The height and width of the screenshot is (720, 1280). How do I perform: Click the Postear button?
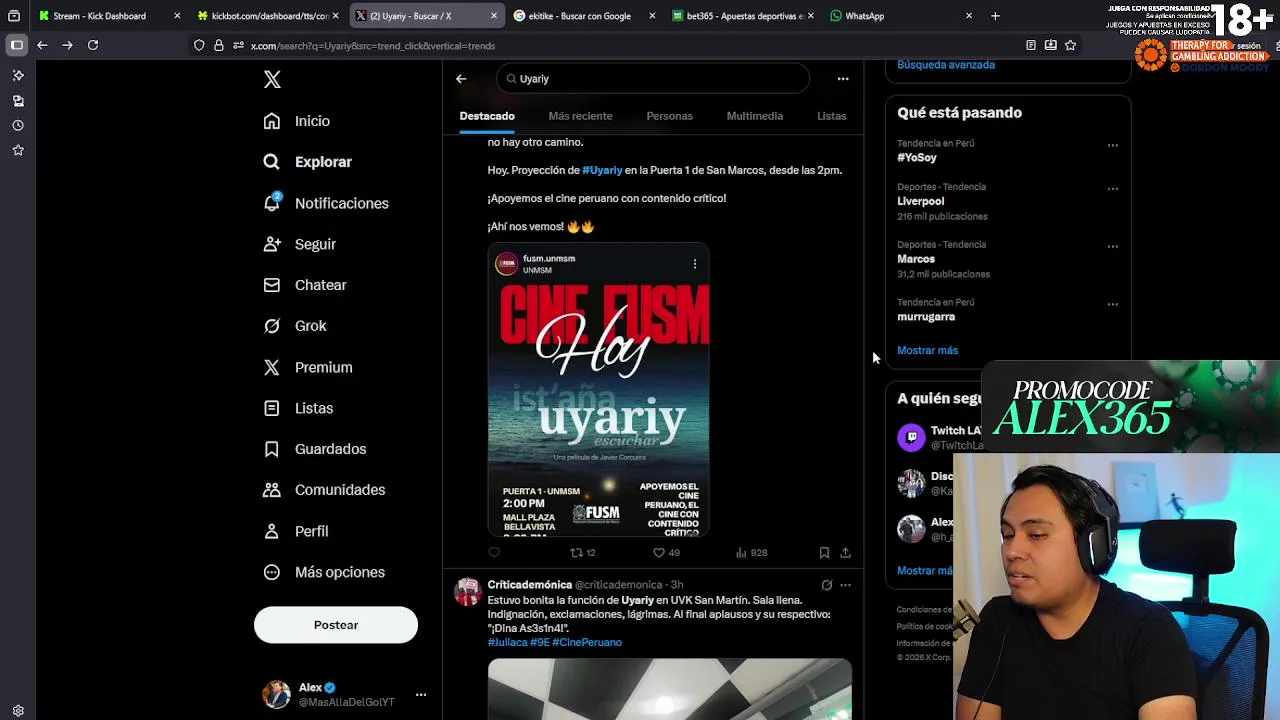point(336,625)
